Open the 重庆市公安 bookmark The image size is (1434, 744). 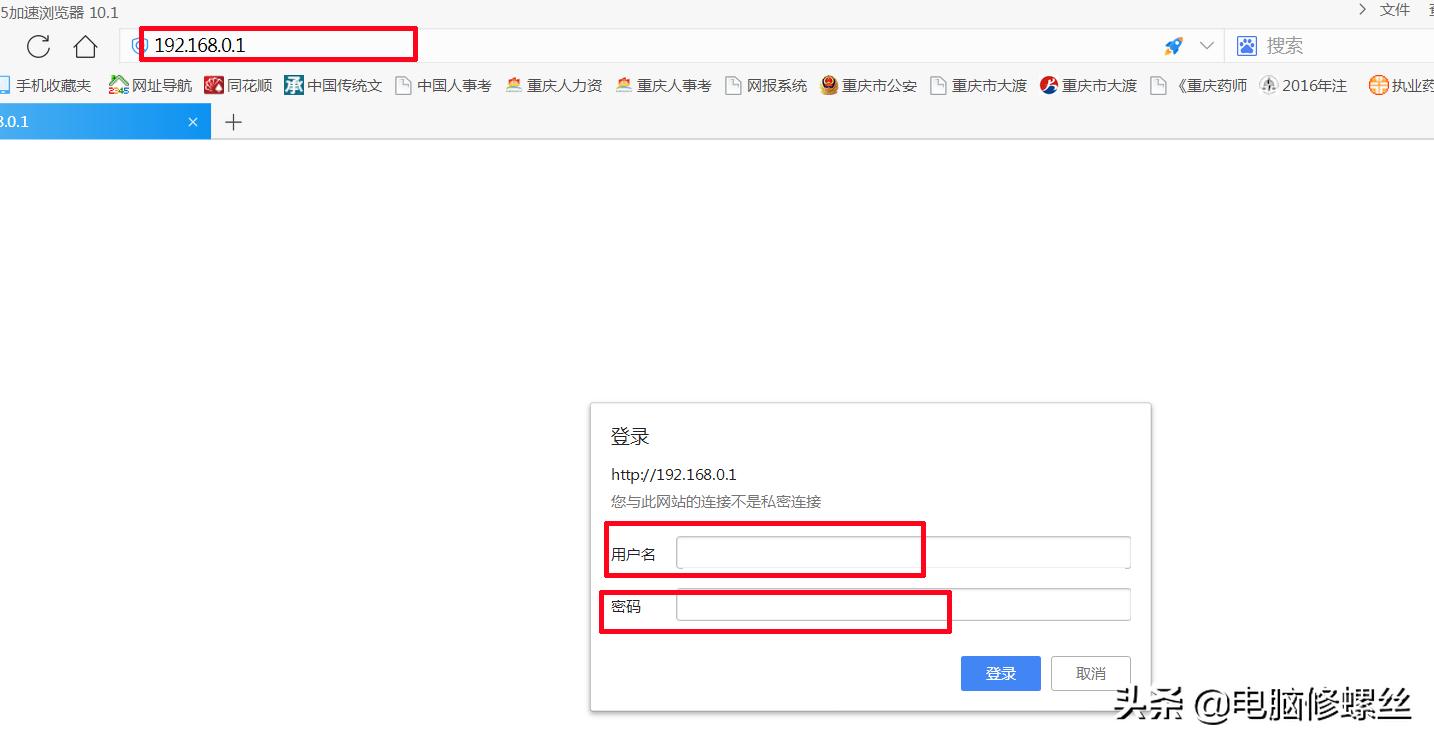pos(868,85)
